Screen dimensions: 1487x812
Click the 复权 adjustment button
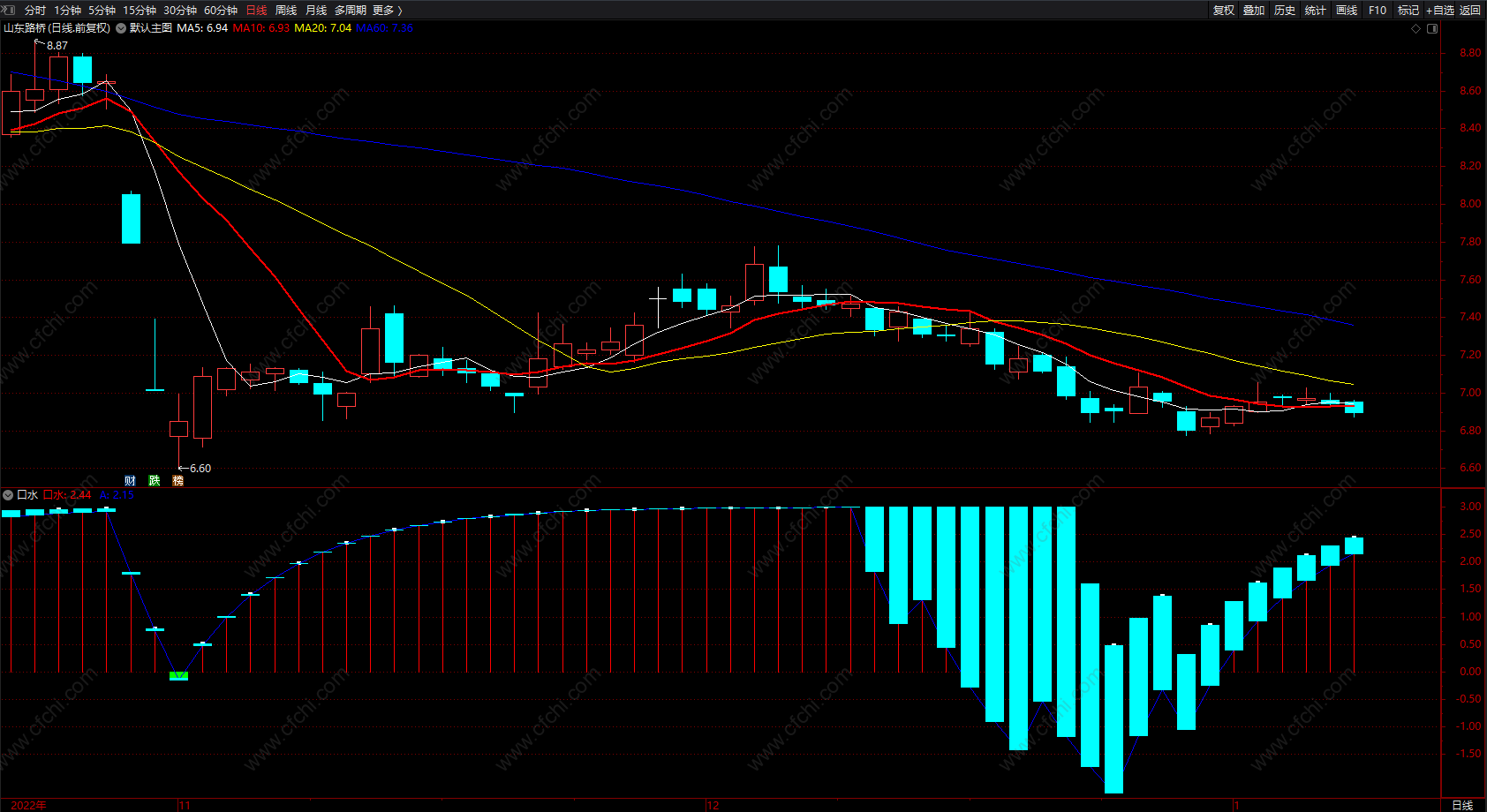pyautogui.click(x=1224, y=11)
